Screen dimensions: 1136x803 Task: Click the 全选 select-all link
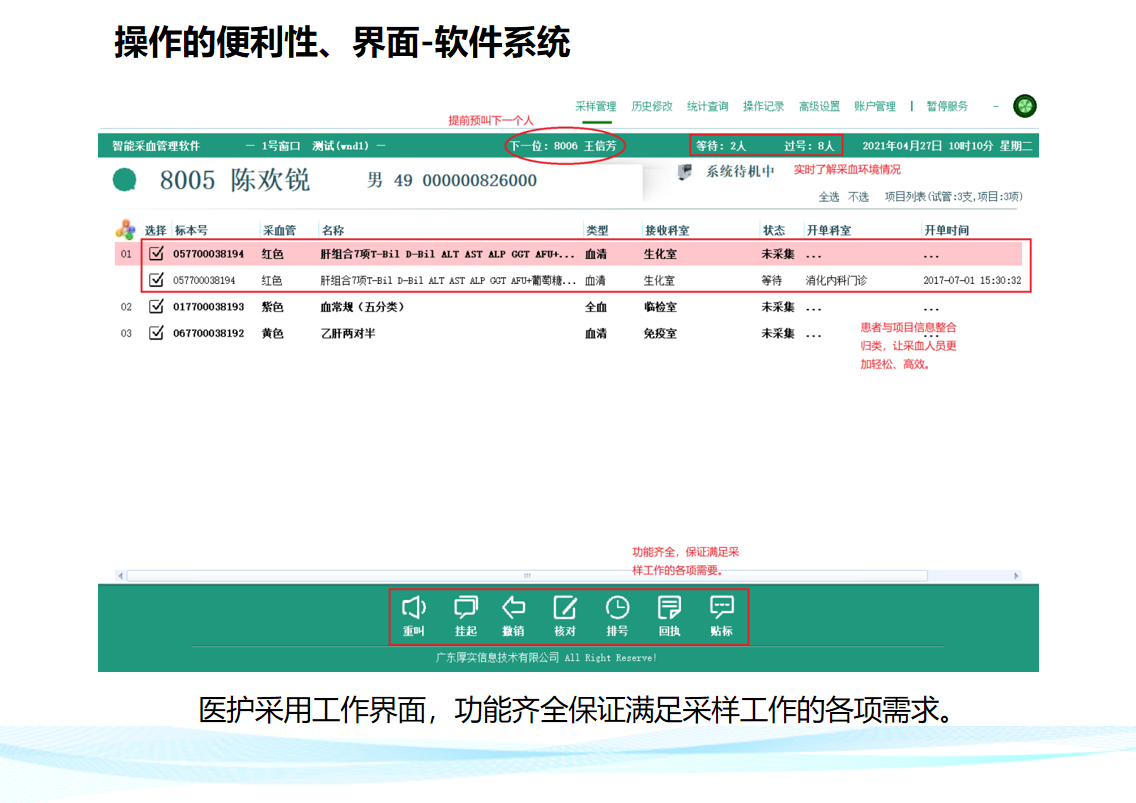[829, 197]
